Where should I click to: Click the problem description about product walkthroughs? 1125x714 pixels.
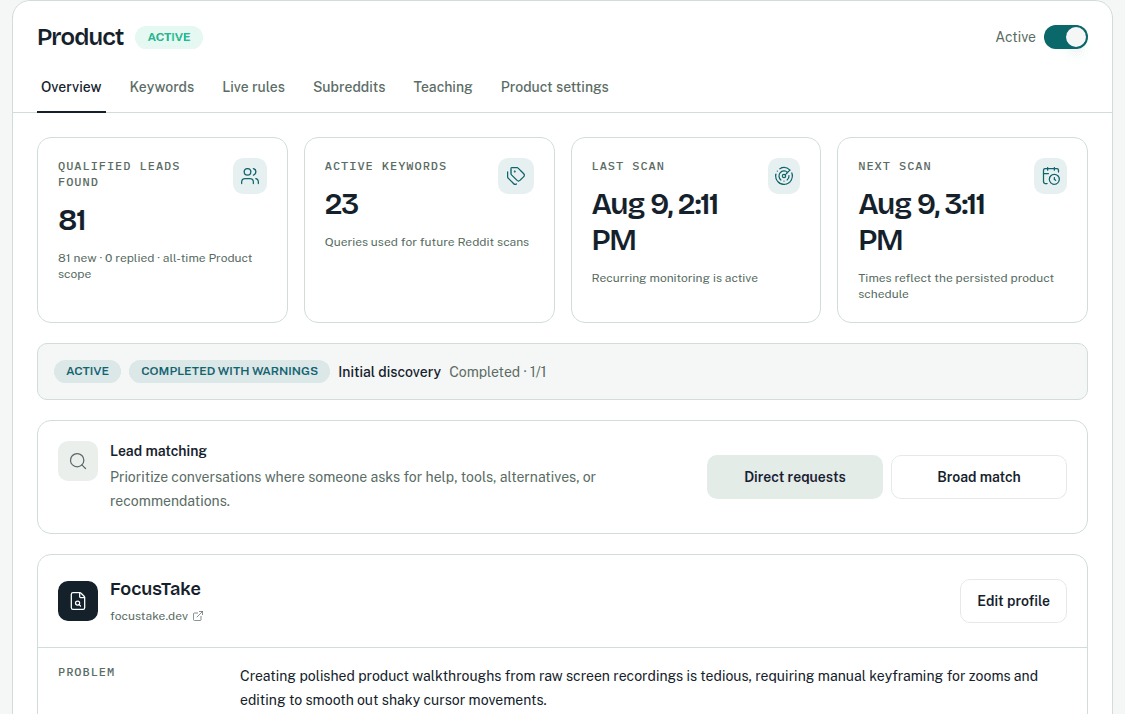point(639,687)
